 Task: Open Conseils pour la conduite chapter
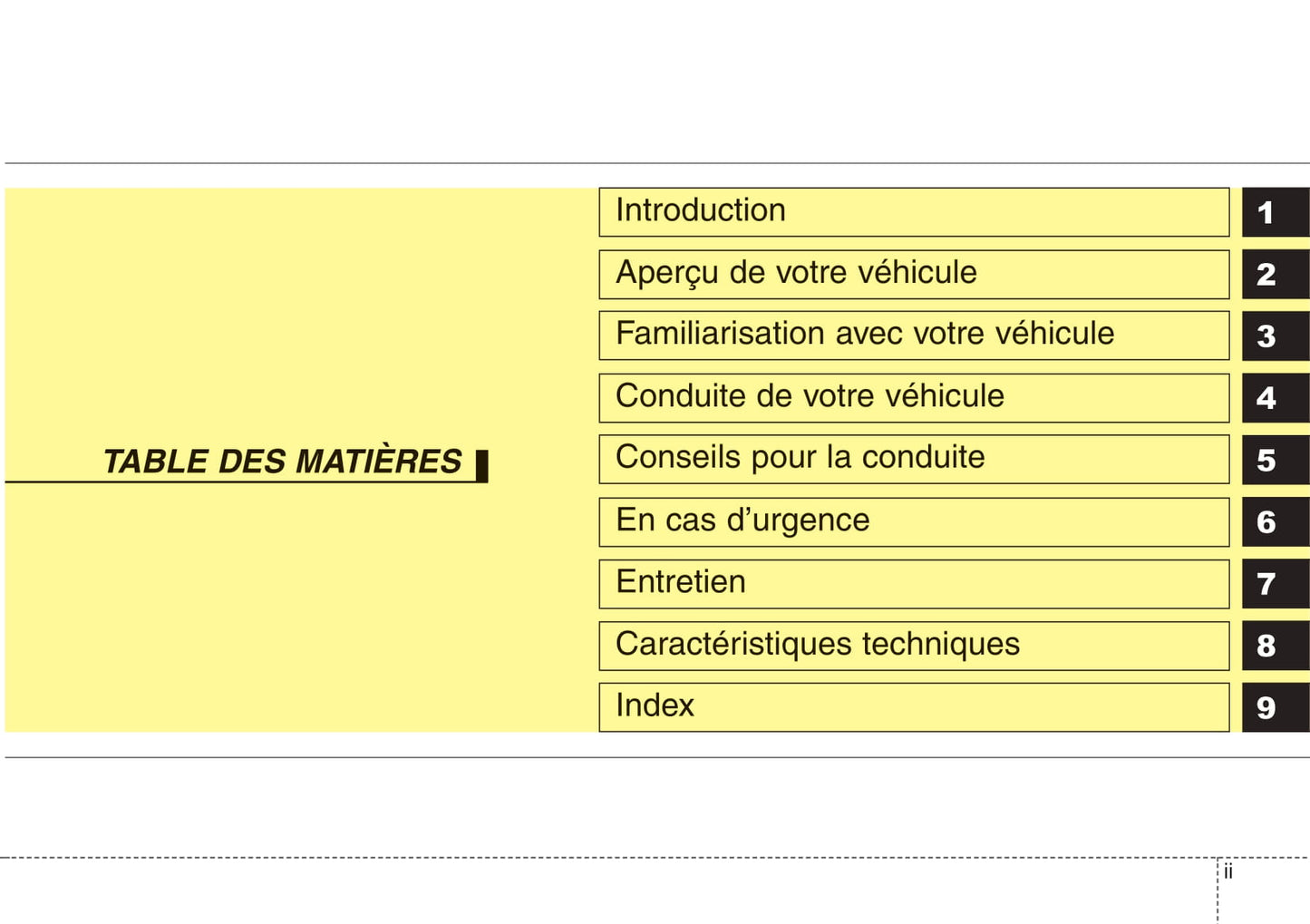click(914, 460)
